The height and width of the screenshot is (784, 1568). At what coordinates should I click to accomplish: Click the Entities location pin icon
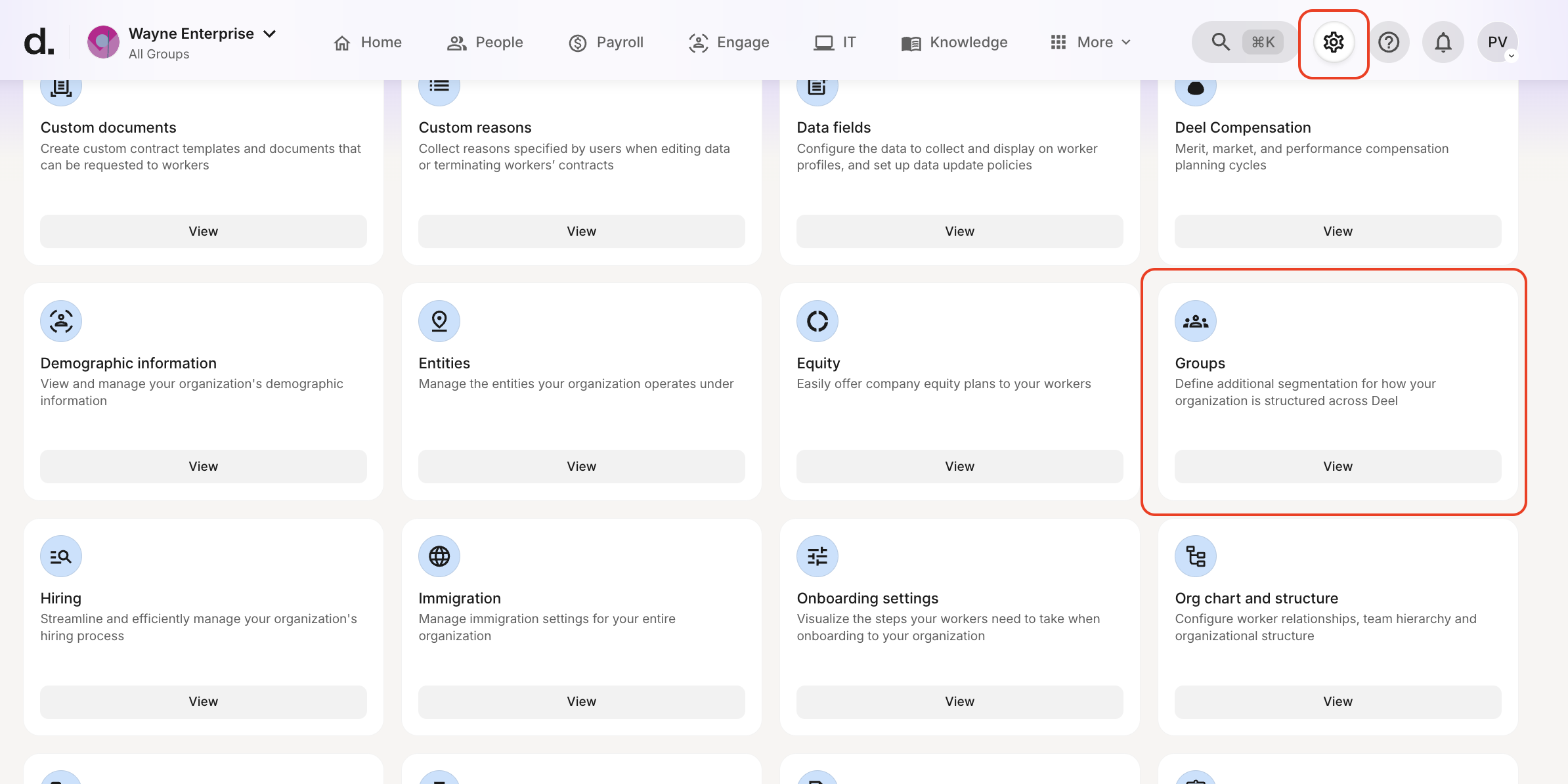point(439,321)
